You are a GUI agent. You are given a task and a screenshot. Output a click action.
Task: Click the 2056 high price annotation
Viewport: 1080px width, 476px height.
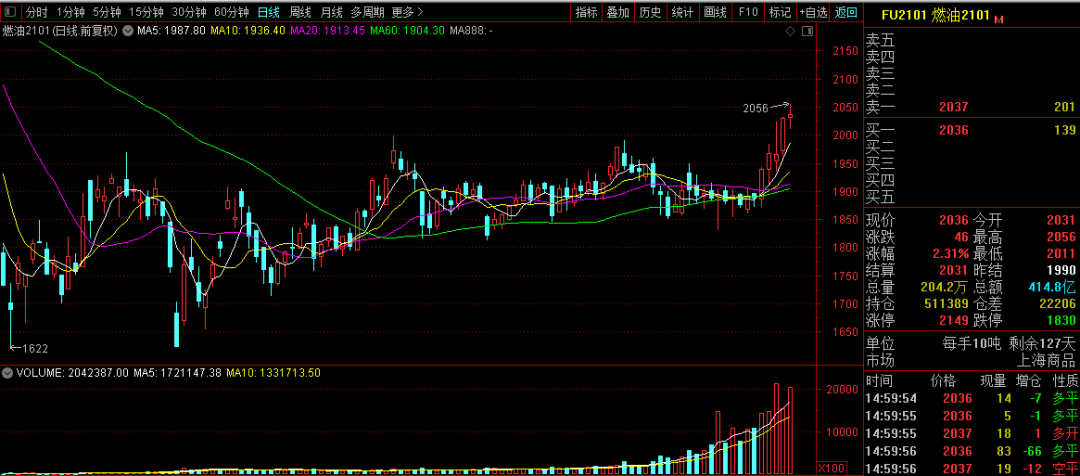pyautogui.click(x=756, y=108)
